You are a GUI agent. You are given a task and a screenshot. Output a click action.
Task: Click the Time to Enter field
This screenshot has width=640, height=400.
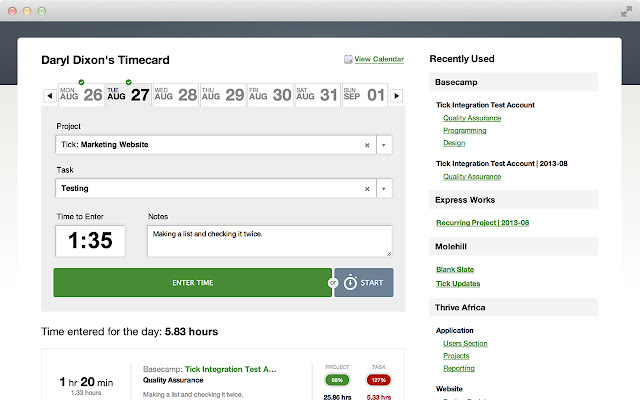pyautogui.click(x=90, y=241)
